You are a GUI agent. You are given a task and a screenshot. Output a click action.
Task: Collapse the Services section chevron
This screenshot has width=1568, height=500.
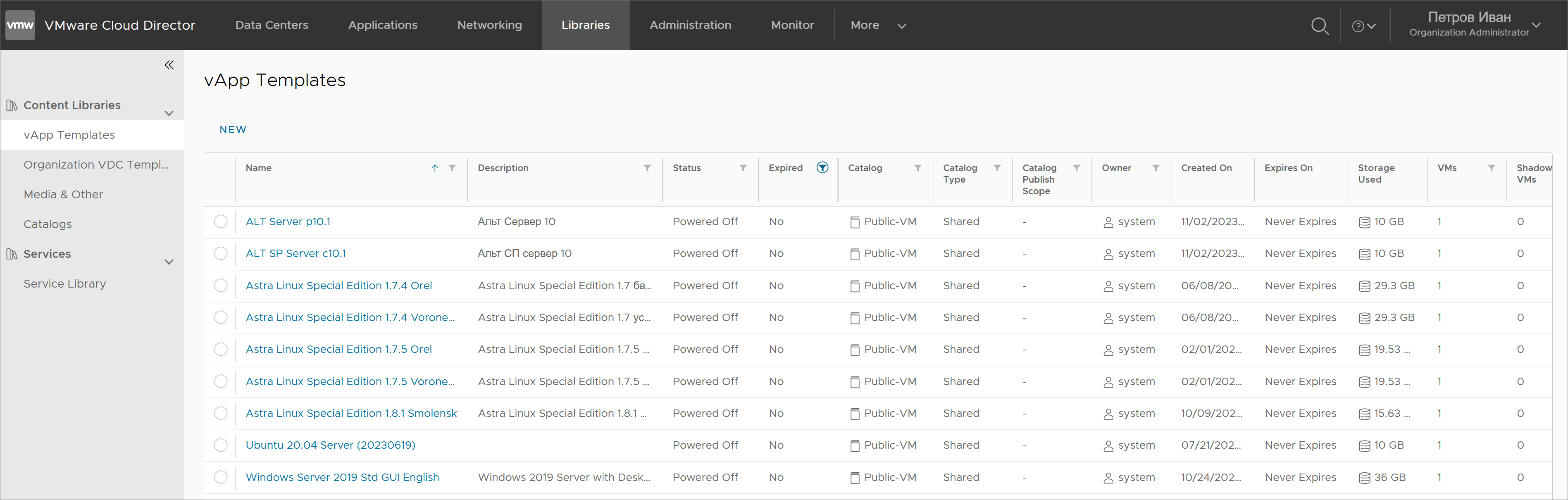point(169,262)
